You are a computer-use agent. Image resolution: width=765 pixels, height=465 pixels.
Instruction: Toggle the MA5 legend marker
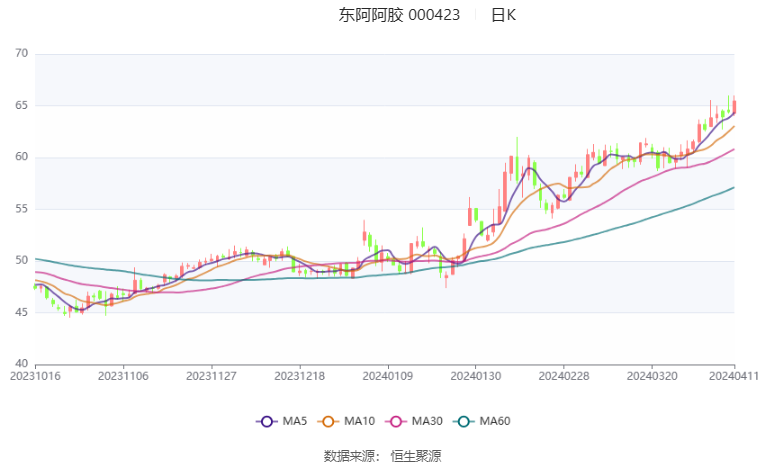click(x=267, y=421)
